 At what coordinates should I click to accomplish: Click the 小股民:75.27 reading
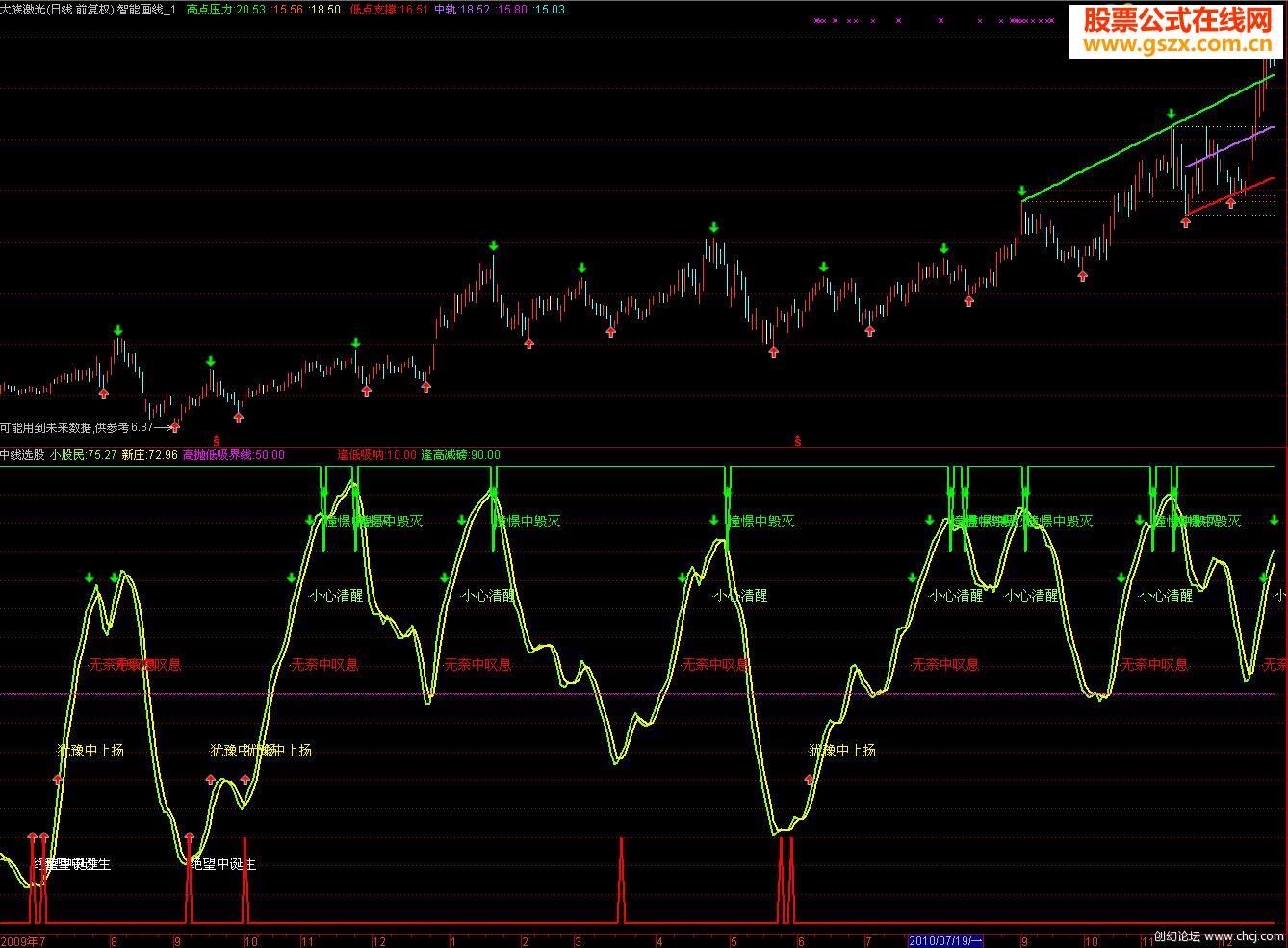click(84, 455)
